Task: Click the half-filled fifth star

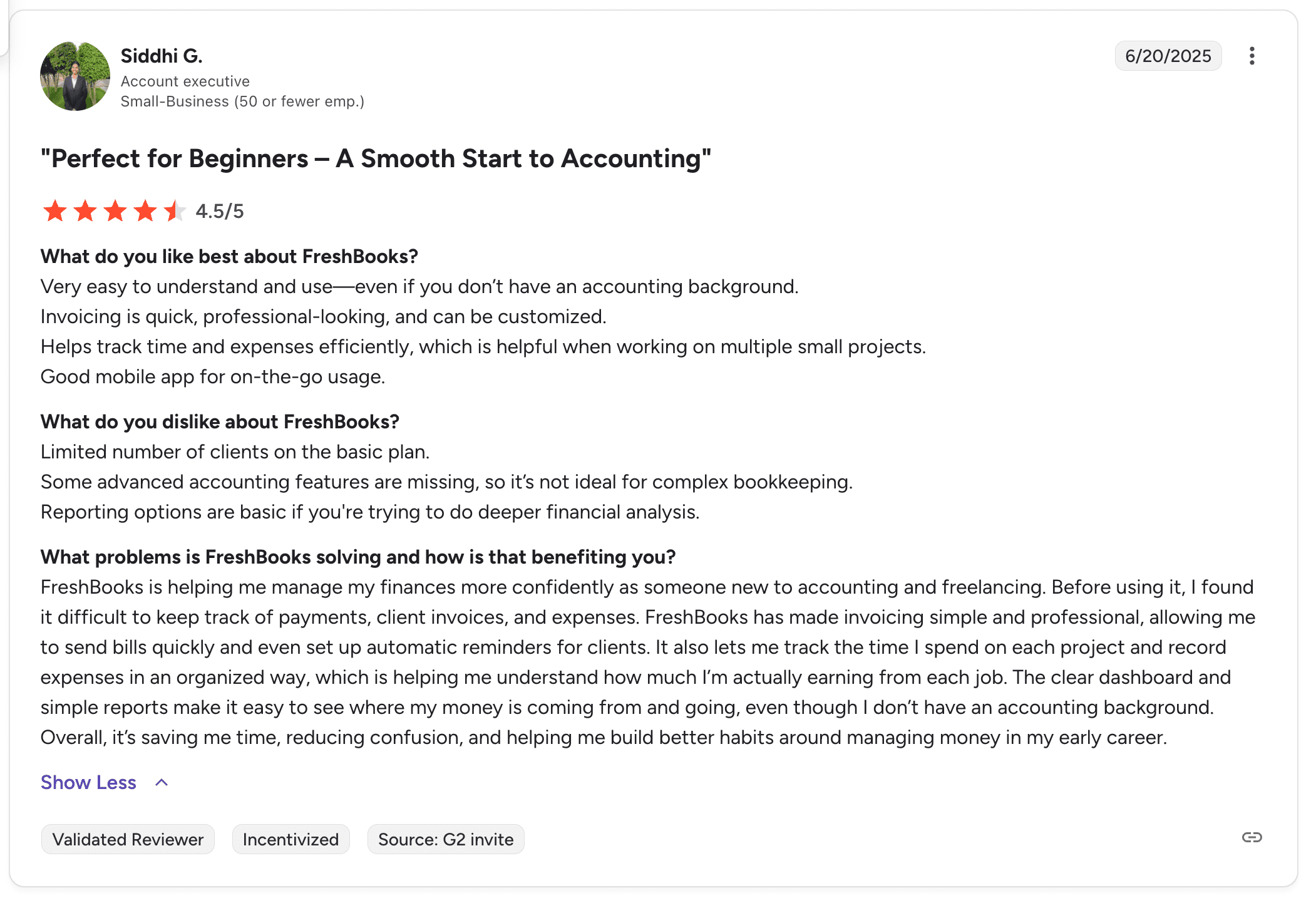Action: [175, 211]
